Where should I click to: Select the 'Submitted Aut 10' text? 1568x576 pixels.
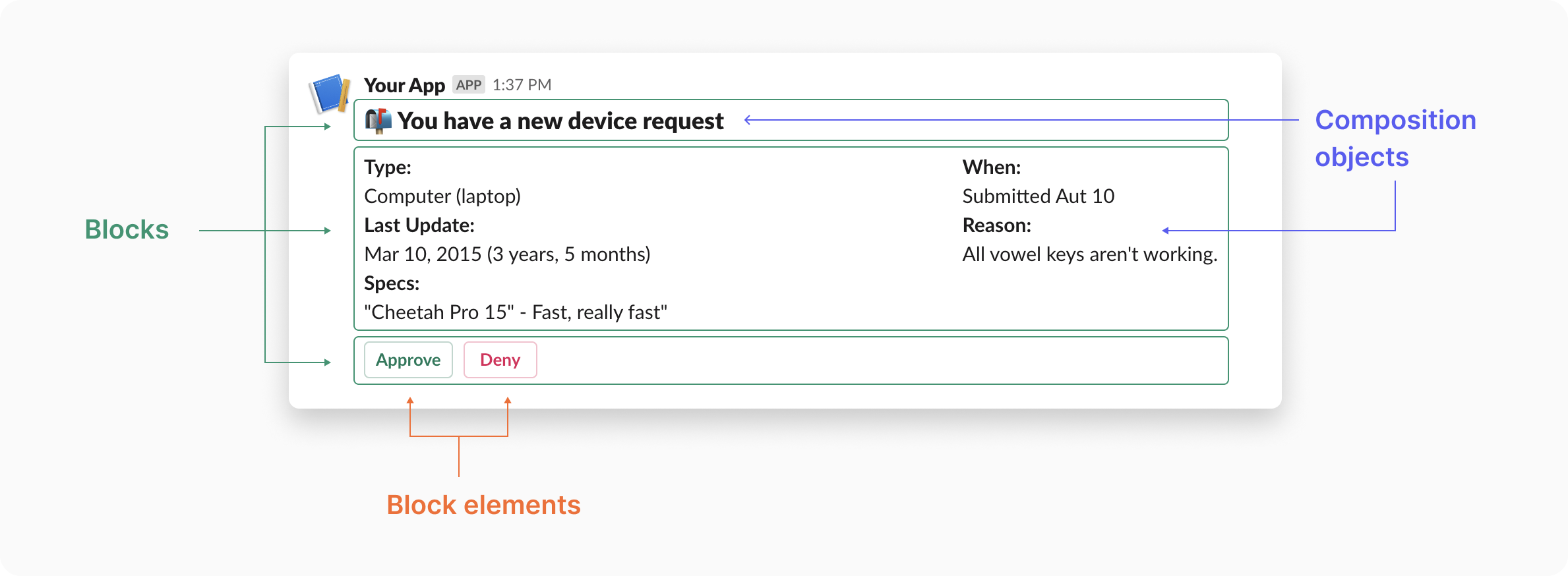pos(1038,196)
